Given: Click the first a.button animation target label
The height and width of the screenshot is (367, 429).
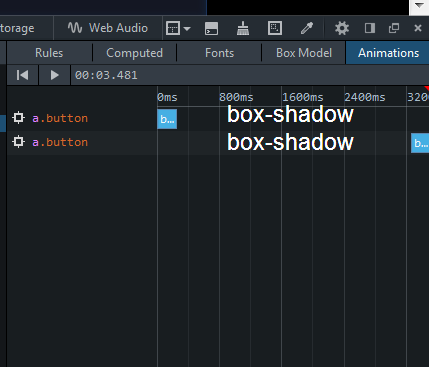Looking at the screenshot, I should click(x=60, y=118).
